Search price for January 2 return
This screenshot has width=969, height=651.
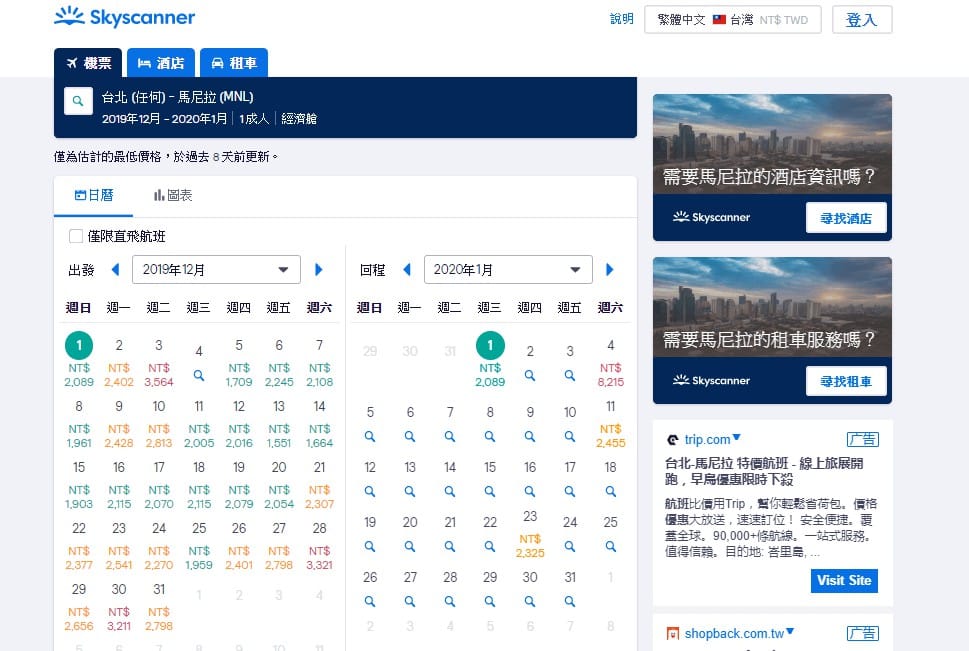pos(530,375)
